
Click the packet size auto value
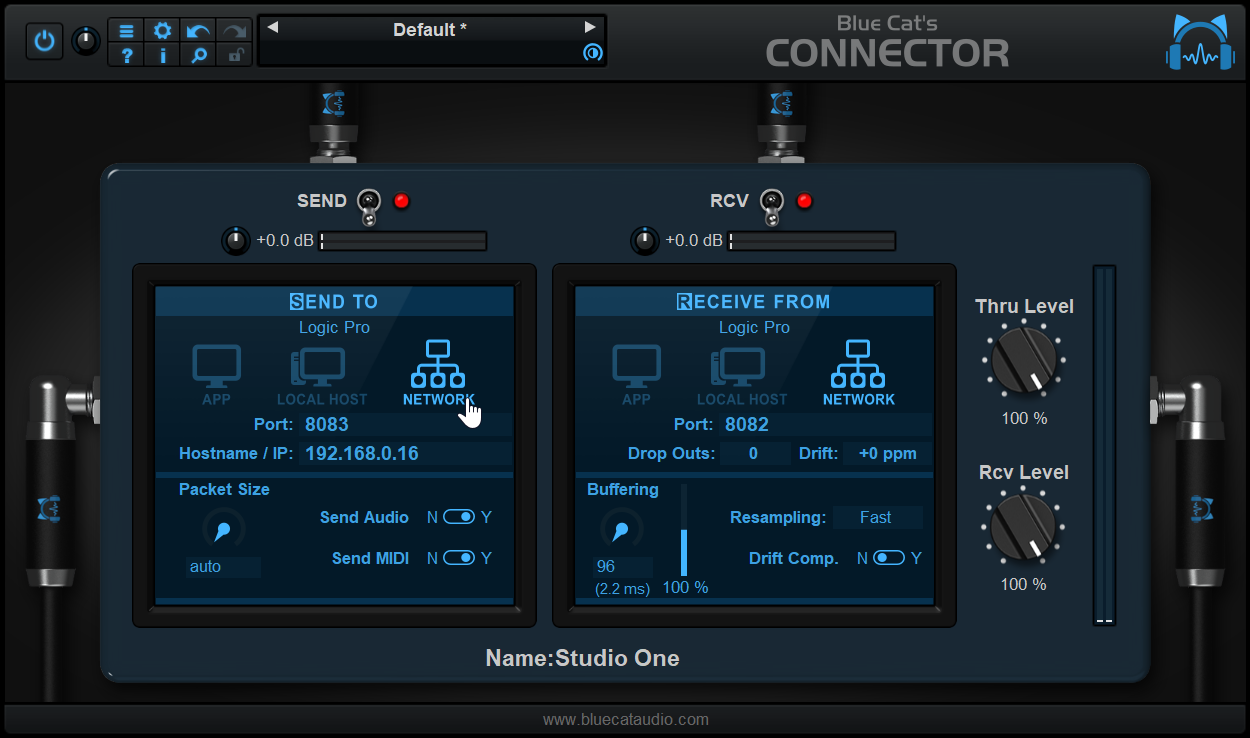point(223,567)
